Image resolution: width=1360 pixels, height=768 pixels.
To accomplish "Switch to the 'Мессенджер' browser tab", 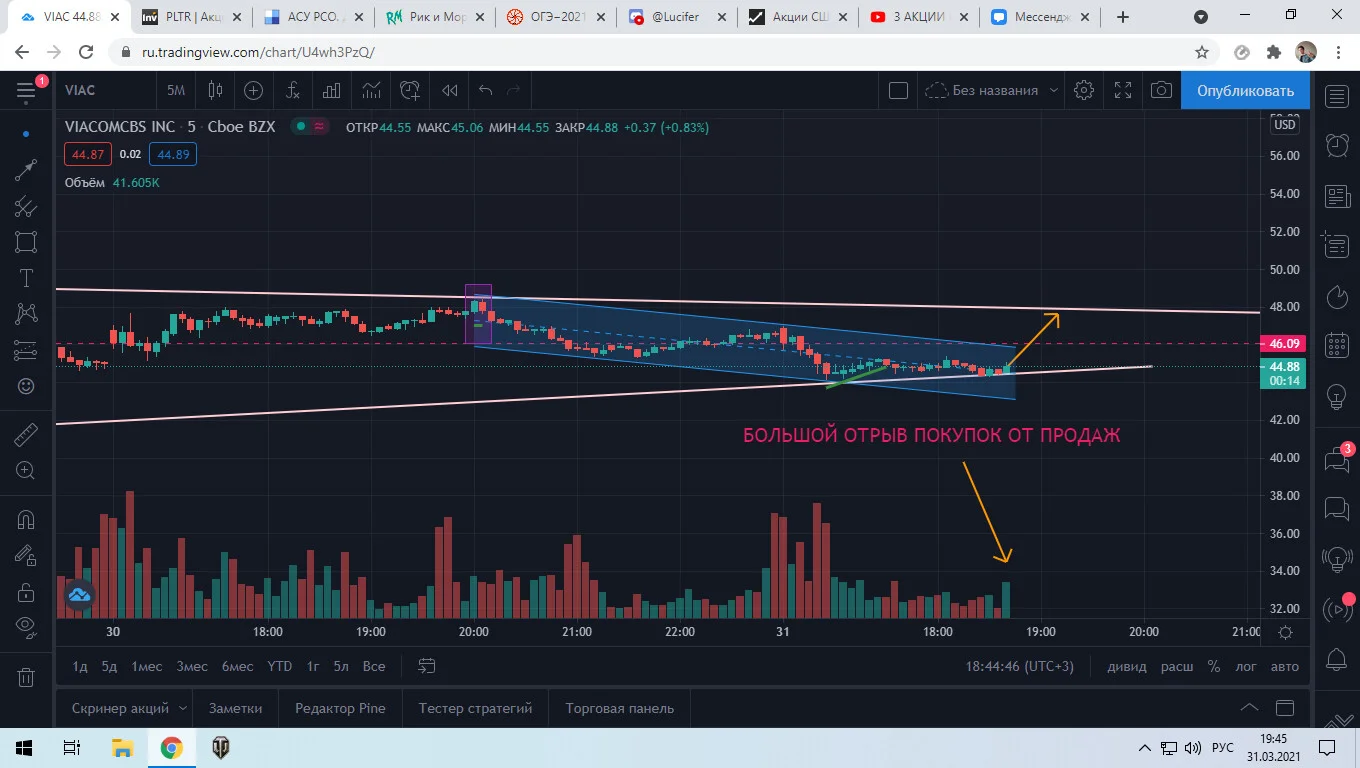I will point(1042,17).
